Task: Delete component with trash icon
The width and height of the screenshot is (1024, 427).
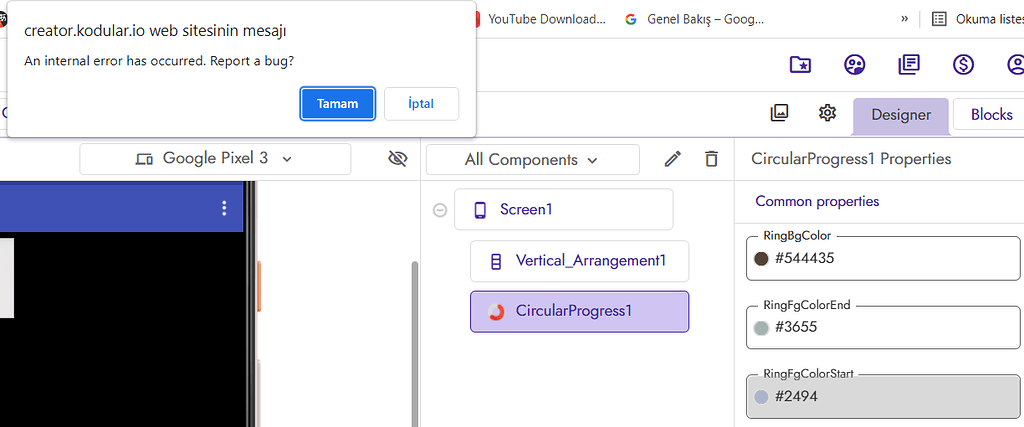Action: click(711, 159)
